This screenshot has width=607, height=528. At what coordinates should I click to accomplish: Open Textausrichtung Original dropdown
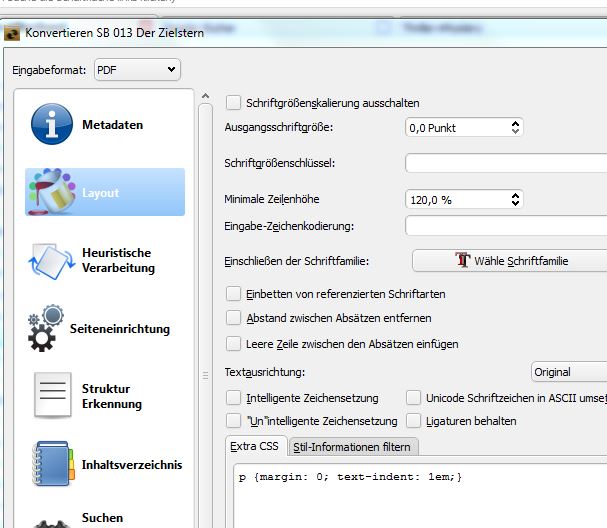(569, 372)
